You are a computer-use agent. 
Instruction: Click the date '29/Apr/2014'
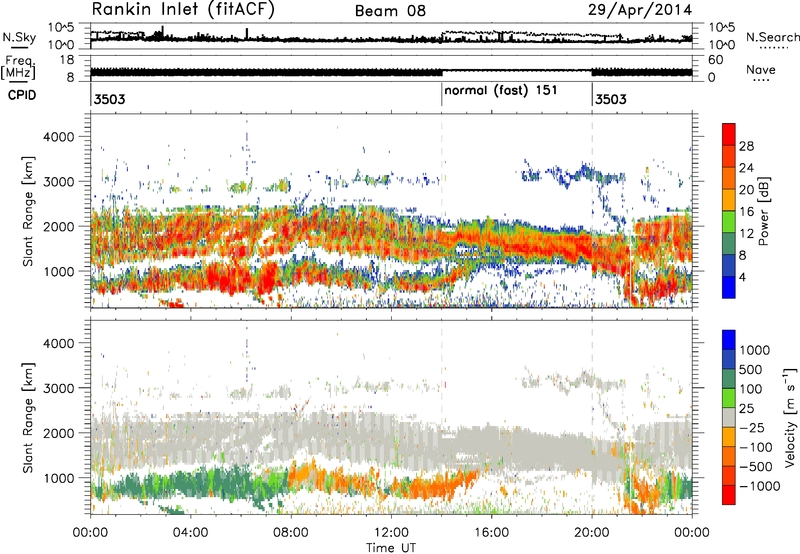640,10
